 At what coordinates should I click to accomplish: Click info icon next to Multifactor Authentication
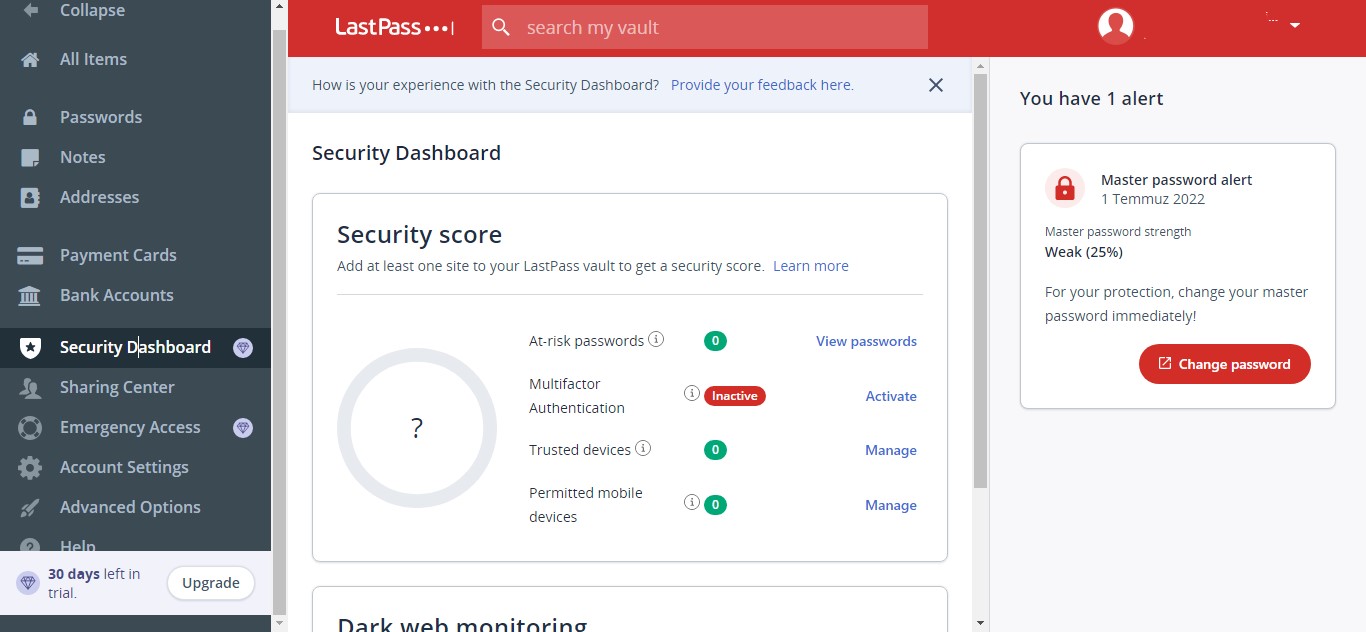[x=691, y=393]
